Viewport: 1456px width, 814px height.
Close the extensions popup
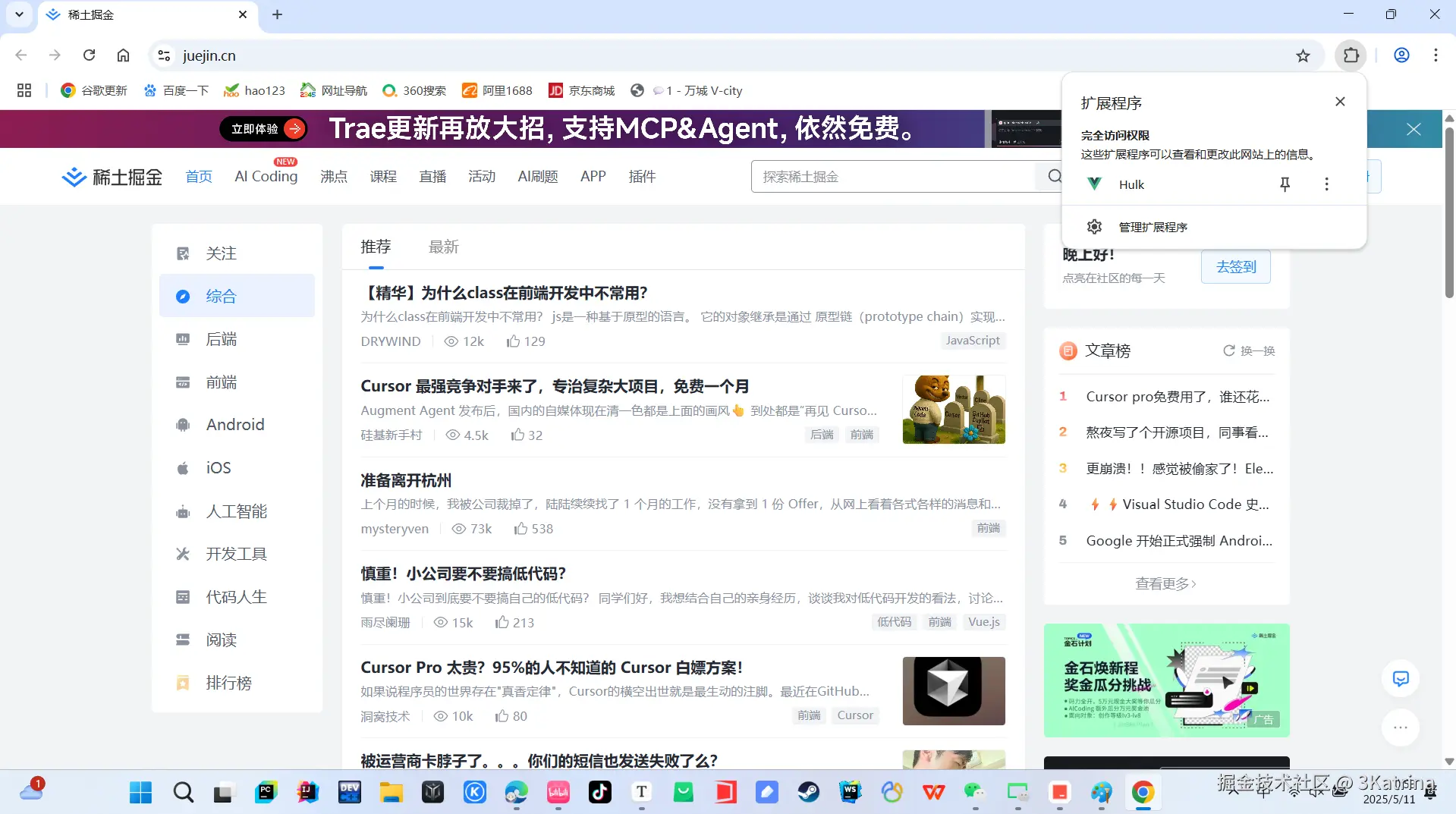(1340, 102)
